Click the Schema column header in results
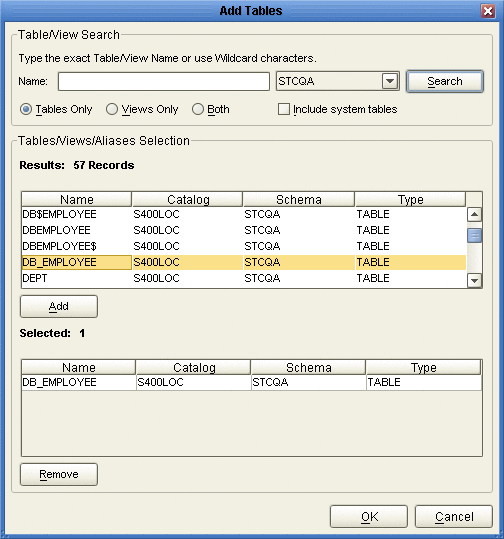 click(298, 199)
